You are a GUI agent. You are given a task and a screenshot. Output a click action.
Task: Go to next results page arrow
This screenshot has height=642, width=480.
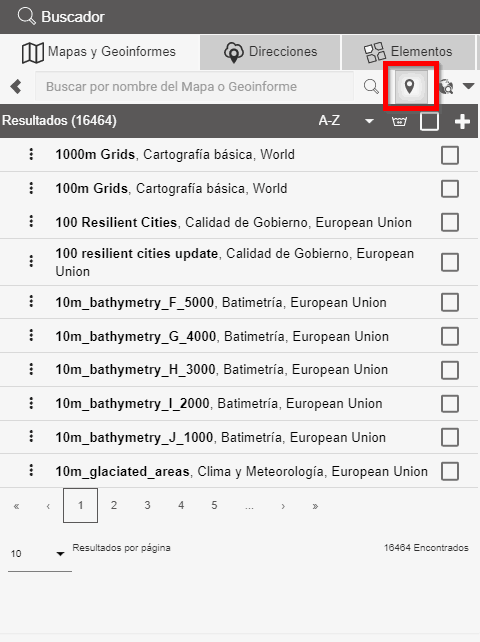283,506
